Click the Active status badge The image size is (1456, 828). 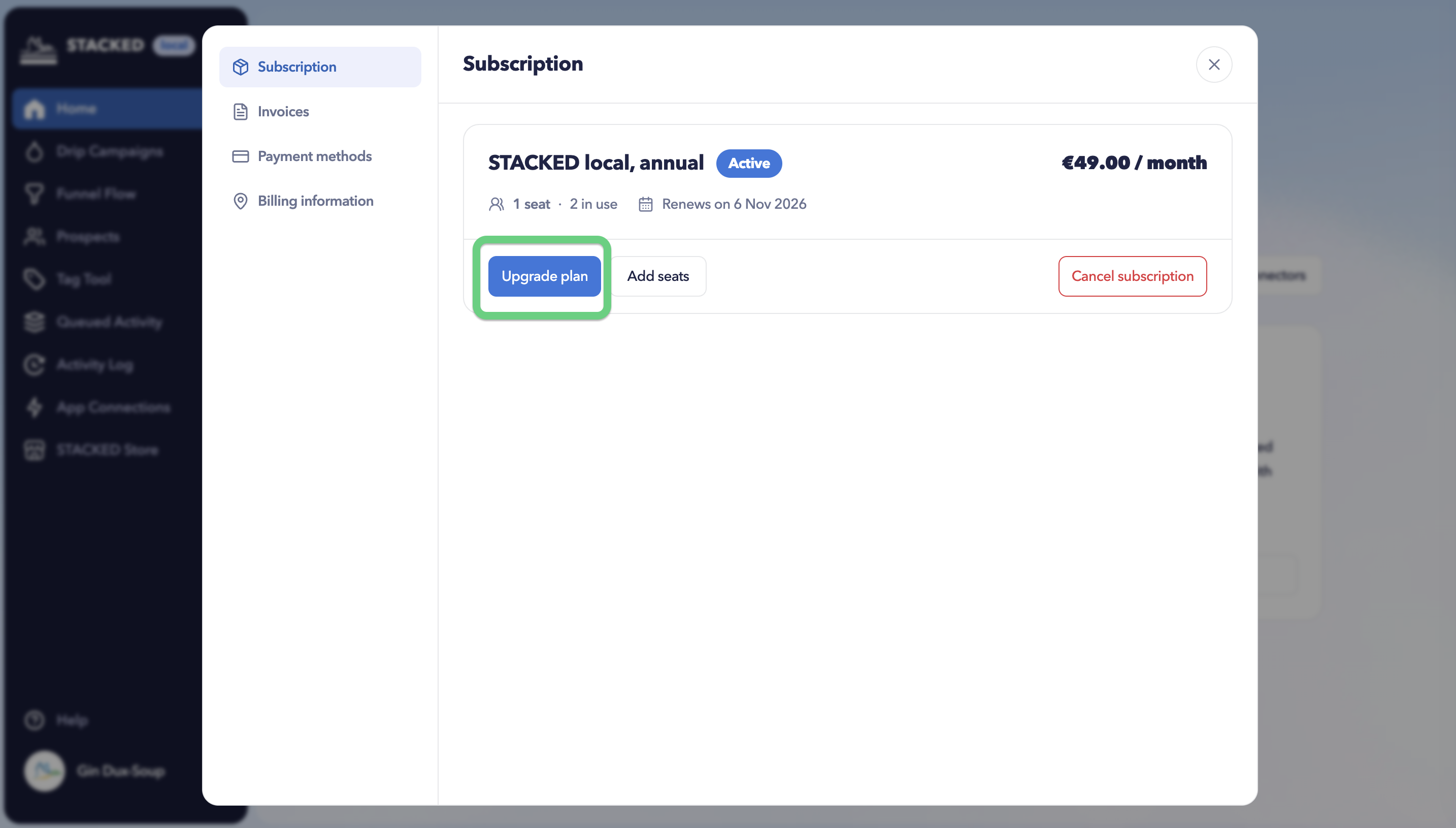(x=749, y=164)
